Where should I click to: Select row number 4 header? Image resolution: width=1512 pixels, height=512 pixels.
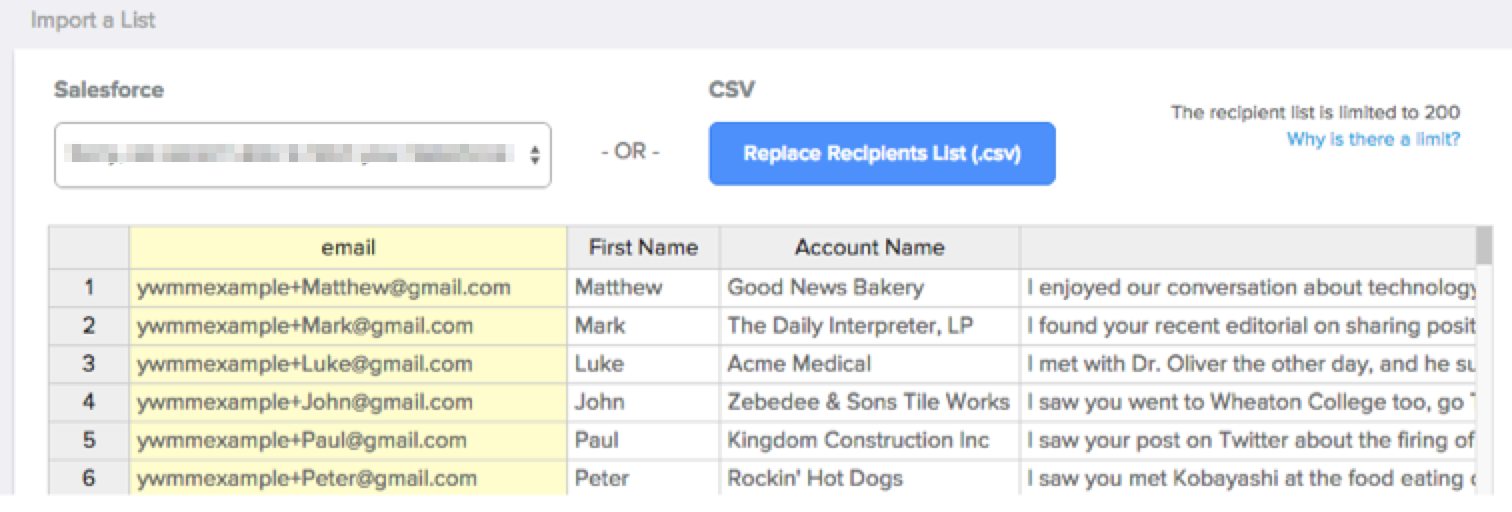pos(89,402)
